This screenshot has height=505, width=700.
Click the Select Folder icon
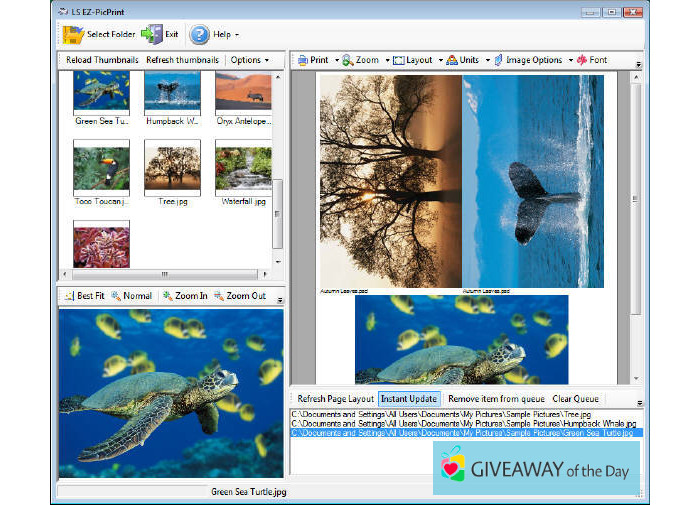point(73,34)
